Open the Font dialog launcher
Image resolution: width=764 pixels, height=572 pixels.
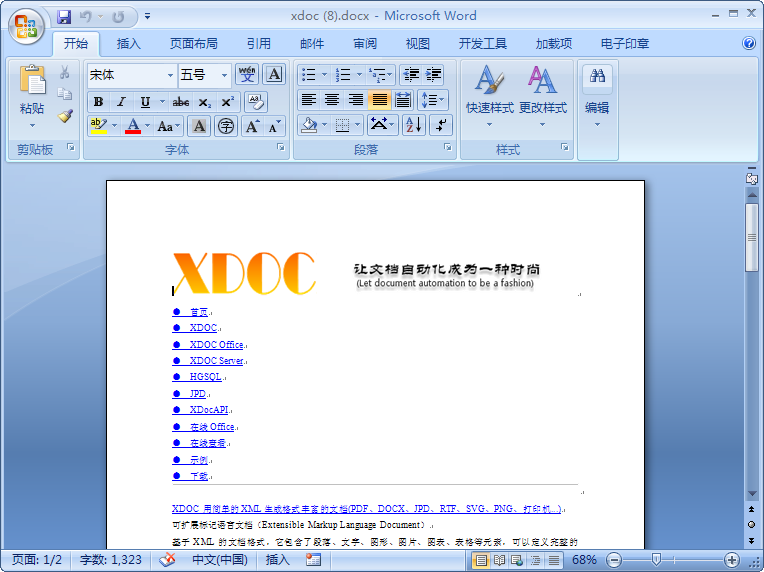pyautogui.click(x=281, y=147)
